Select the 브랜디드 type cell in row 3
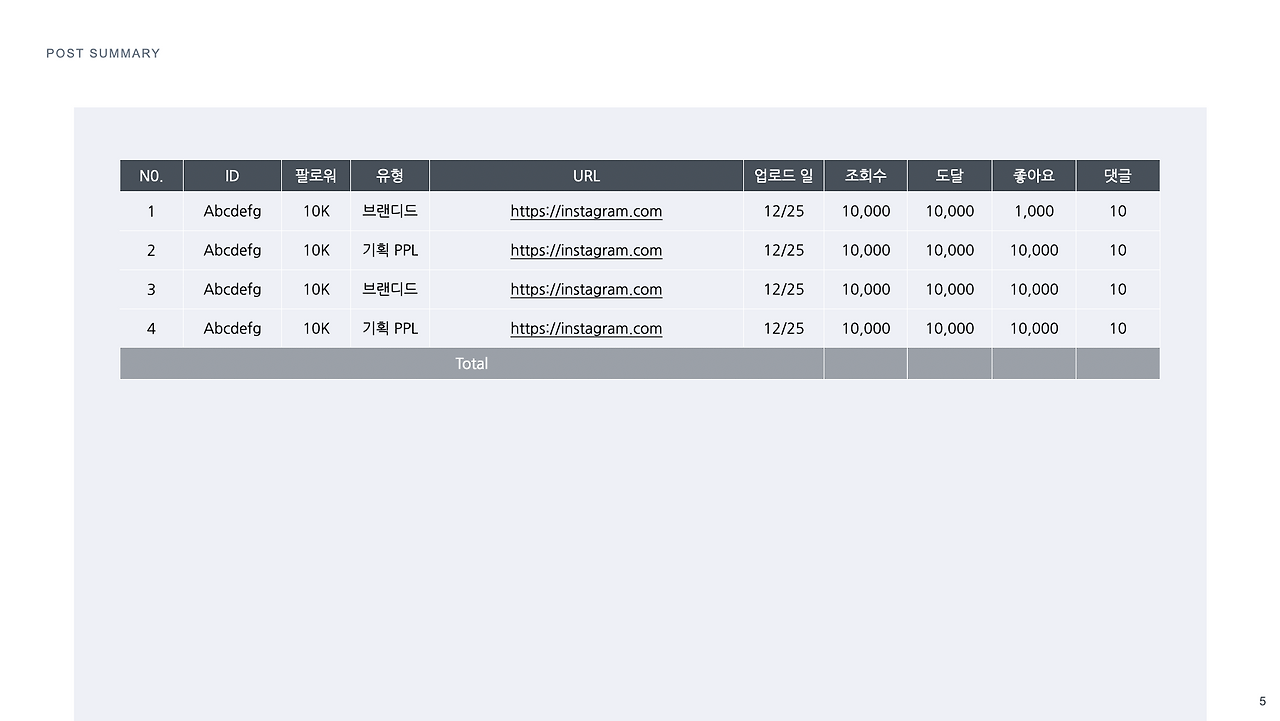 tap(390, 289)
